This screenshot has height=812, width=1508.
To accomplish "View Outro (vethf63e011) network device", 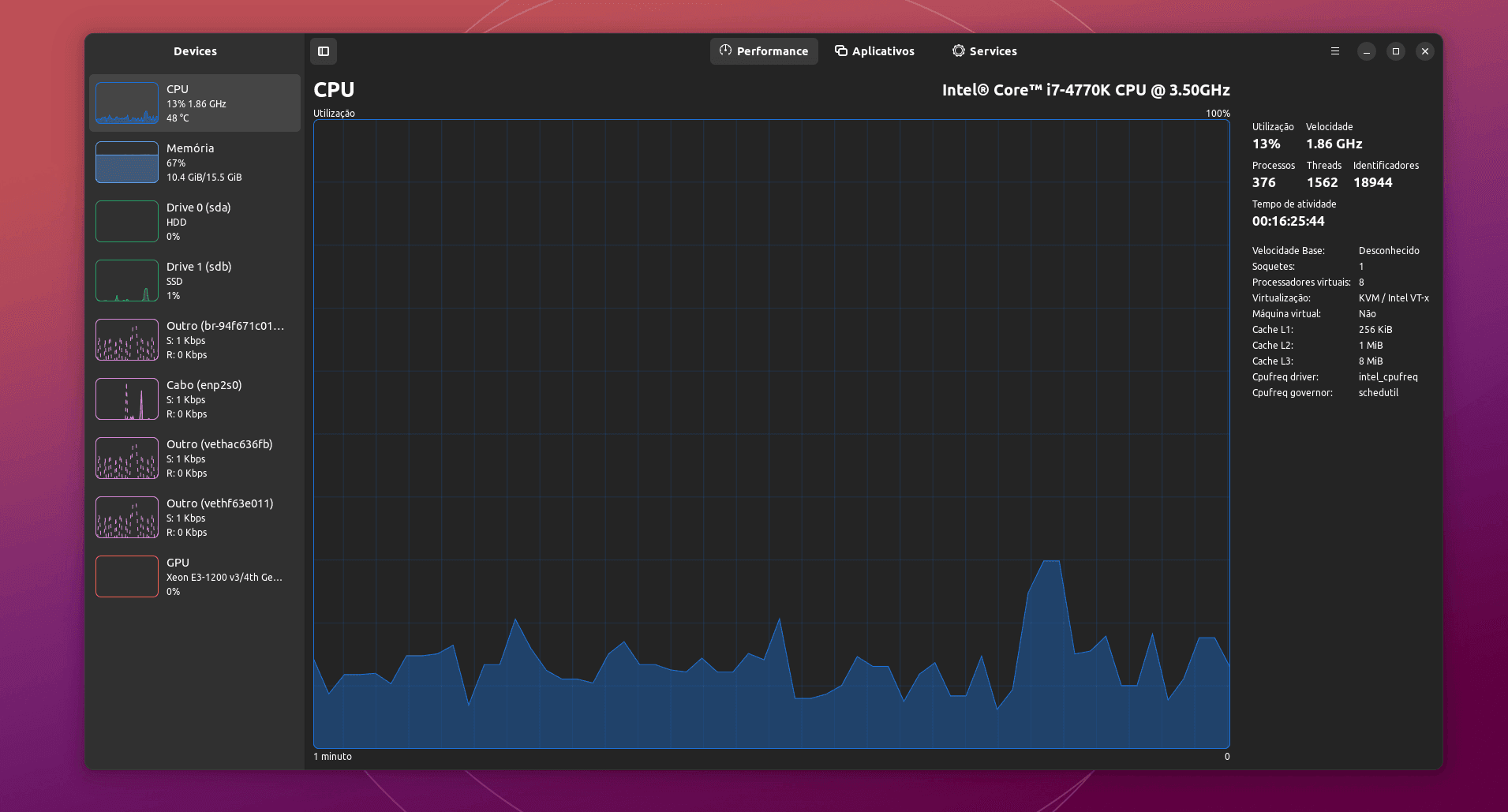I will [x=195, y=518].
